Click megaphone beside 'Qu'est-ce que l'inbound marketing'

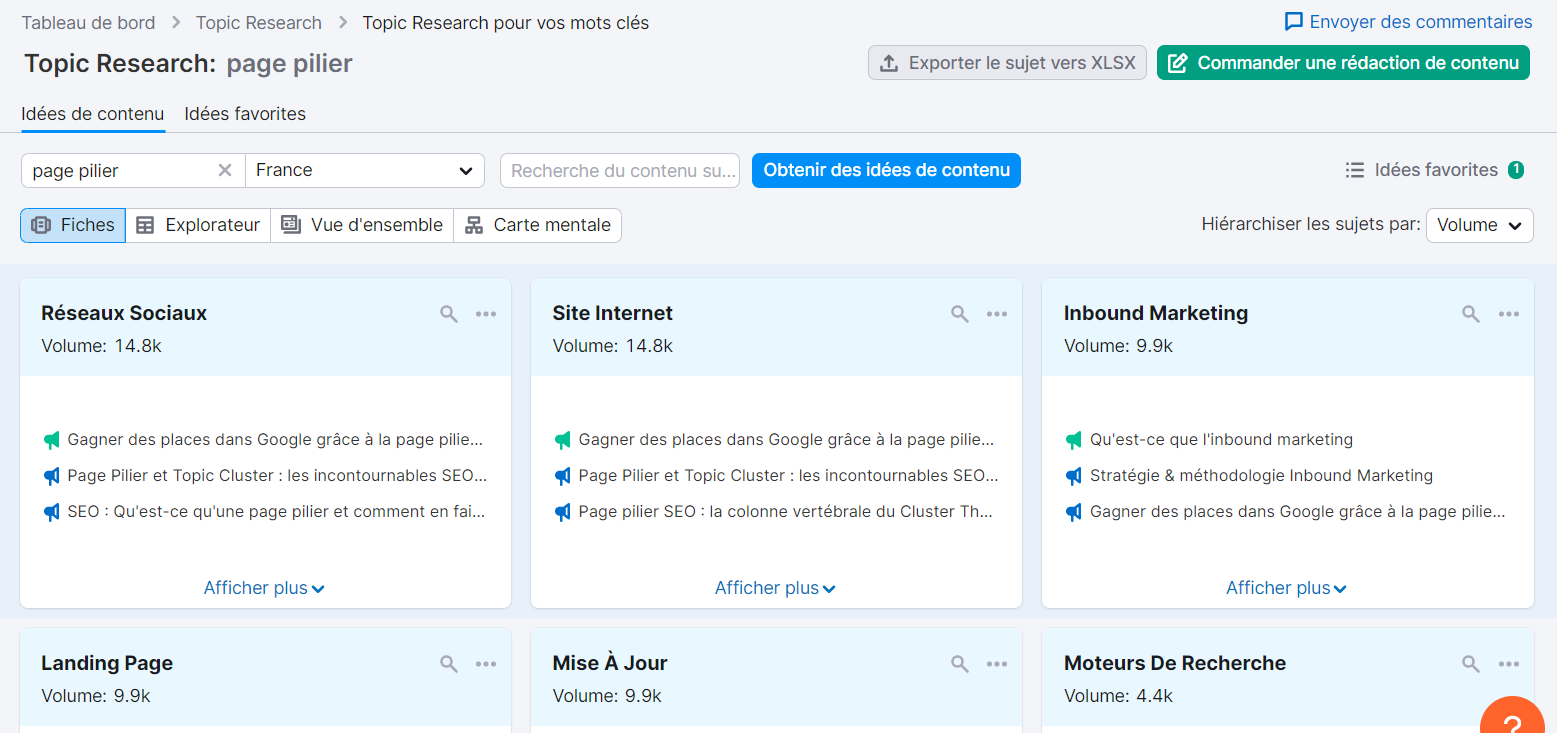[1074, 440]
